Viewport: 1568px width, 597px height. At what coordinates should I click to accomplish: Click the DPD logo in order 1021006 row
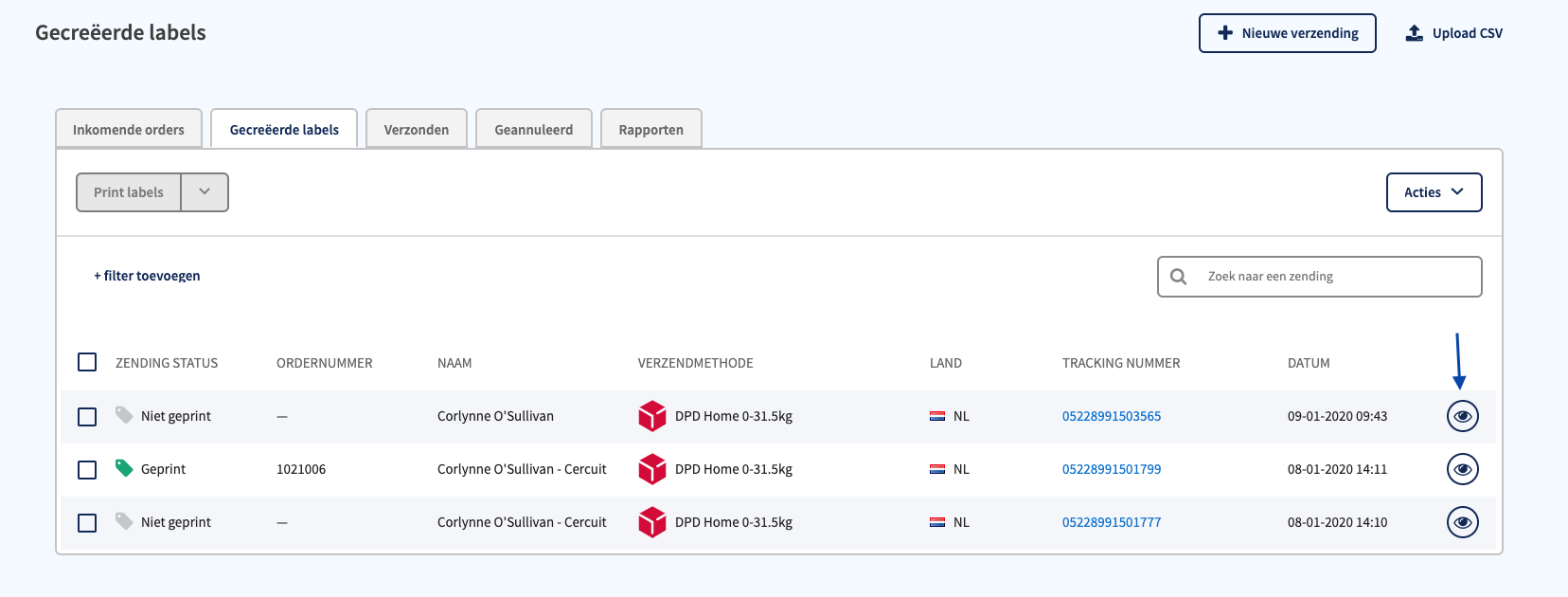coord(652,469)
